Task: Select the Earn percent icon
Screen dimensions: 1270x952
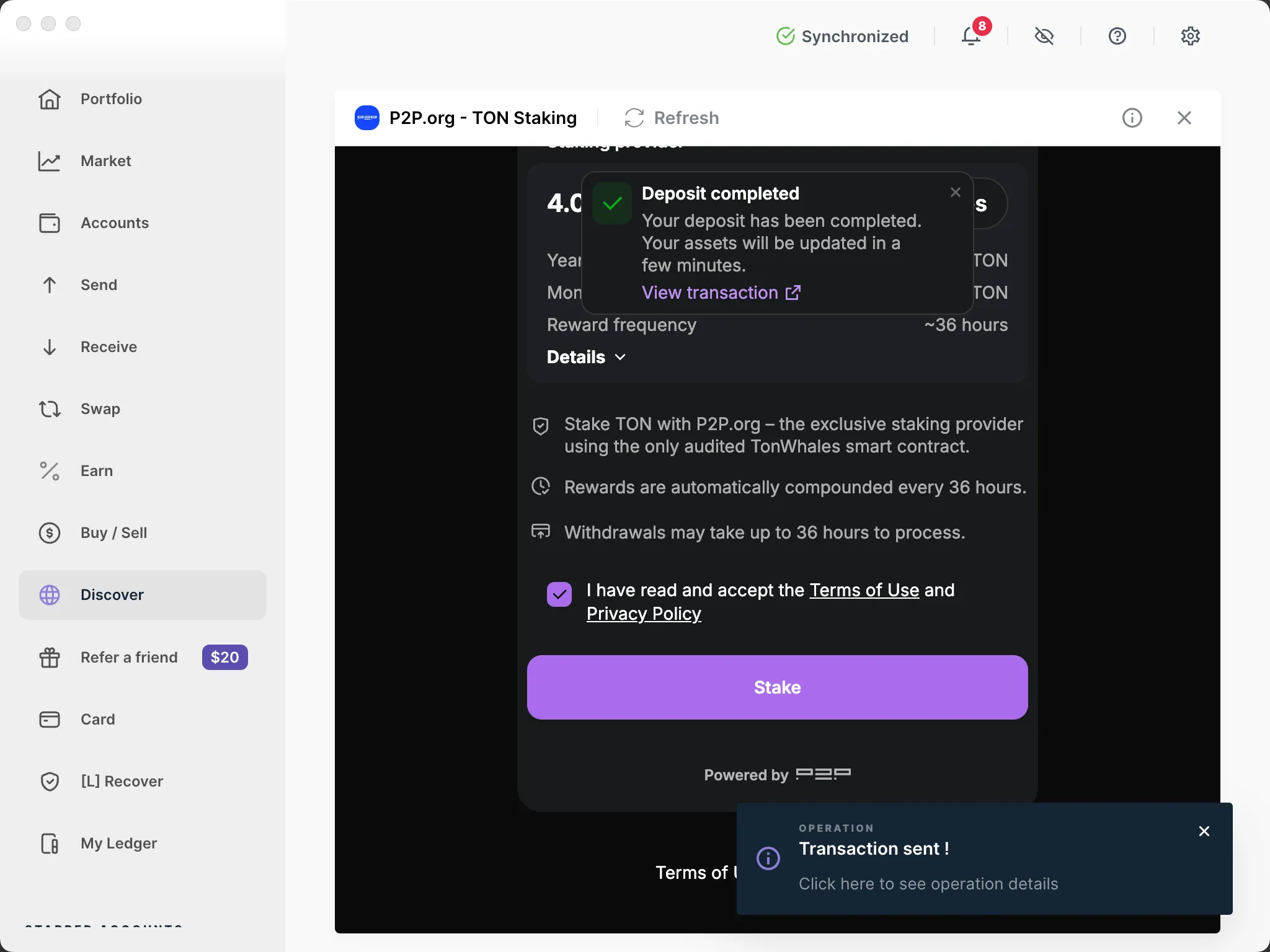Action: pos(50,471)
